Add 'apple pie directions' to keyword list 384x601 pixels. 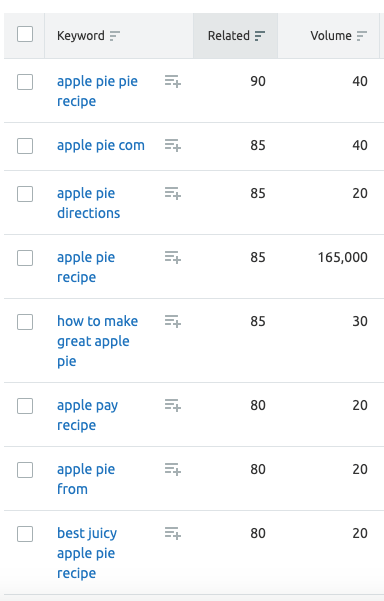pos(173,193)
